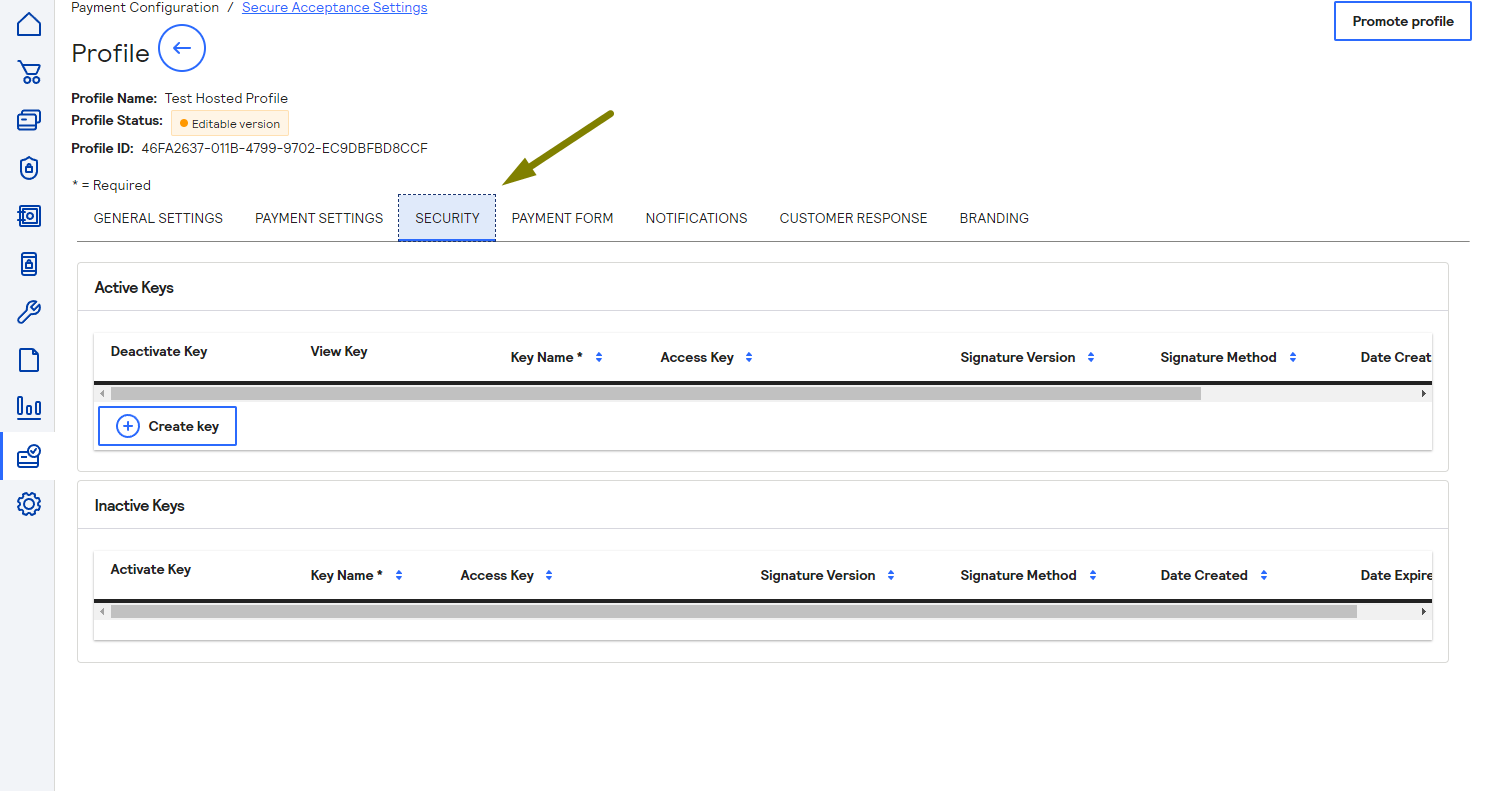Select the Virtual Terminal shopping cart icon
The height and width of the screenshot is (791, 1491).
pyautogui.click(x=29, y=72)
